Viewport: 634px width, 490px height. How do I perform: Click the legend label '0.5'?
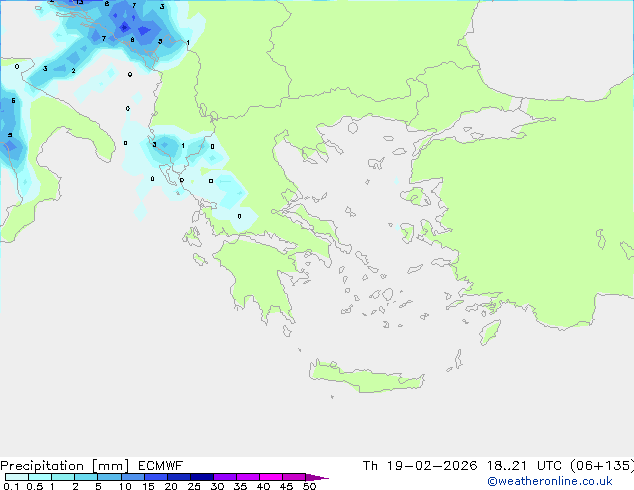click(35, 486)
